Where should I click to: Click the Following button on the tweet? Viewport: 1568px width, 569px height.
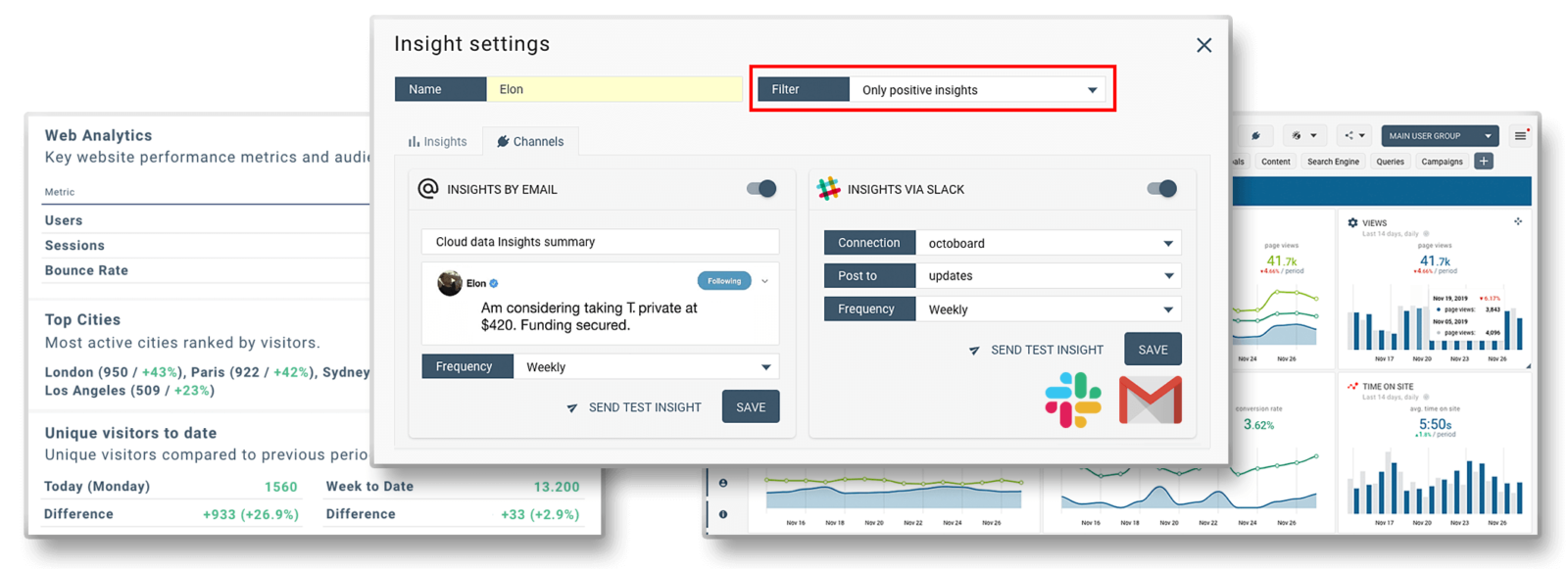click(x=724, y=281)
